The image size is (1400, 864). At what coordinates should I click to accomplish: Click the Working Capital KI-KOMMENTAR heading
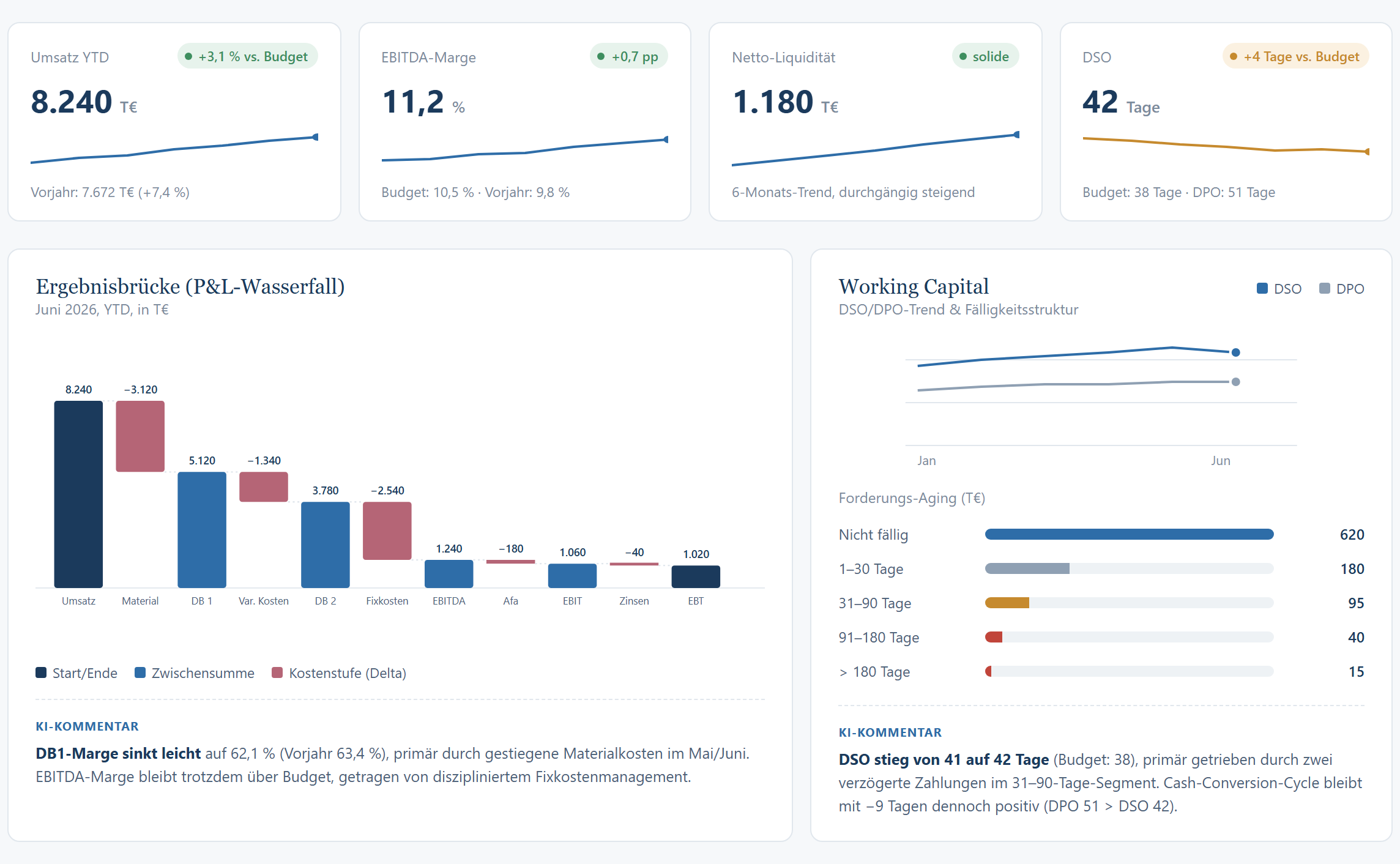(890, 732)
